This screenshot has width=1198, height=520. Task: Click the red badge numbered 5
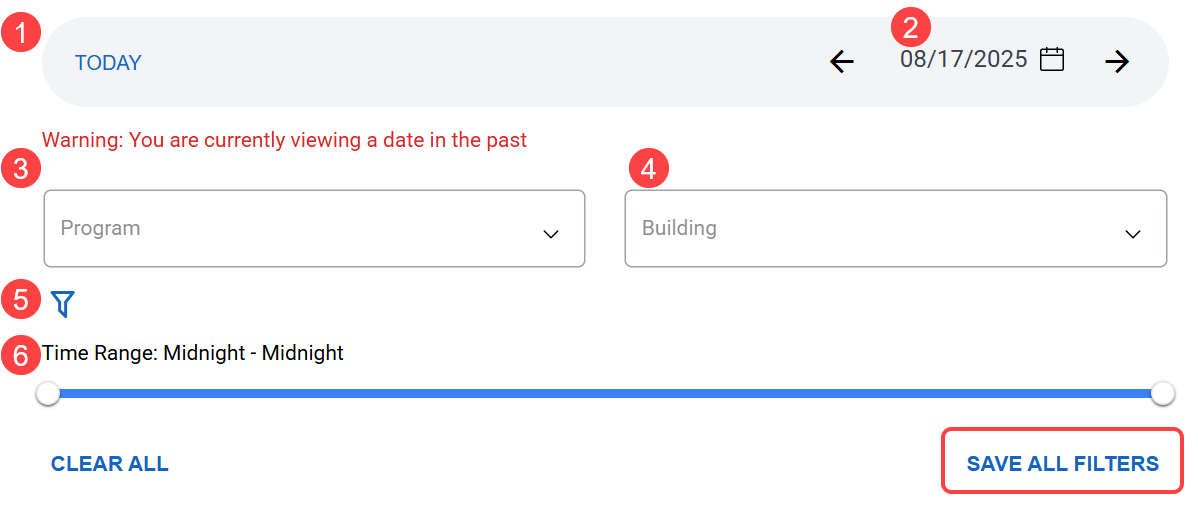pos(20,298)
